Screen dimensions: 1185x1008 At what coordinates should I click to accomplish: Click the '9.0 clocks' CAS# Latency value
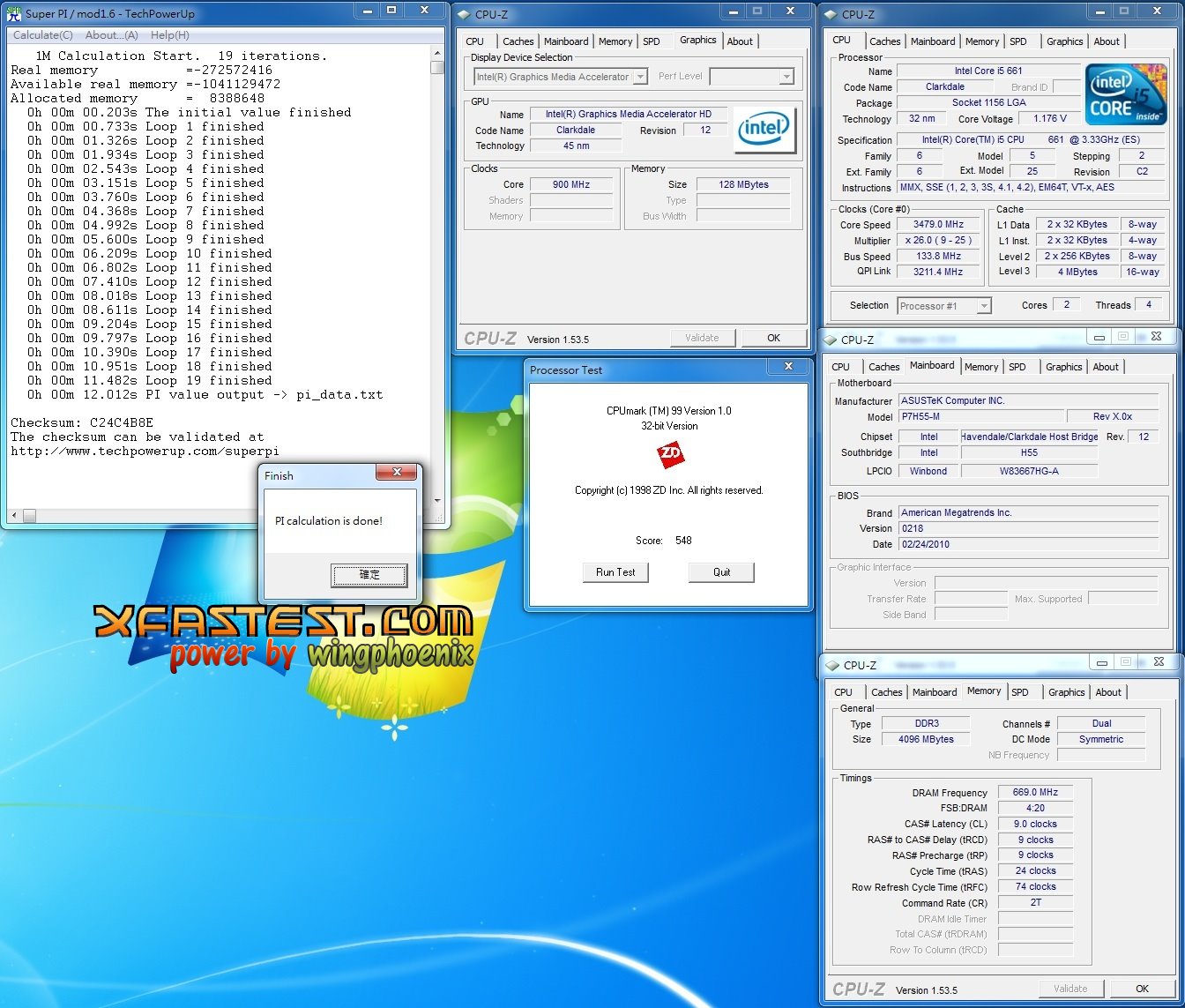pyautogui.click(x=1035, y=824)
